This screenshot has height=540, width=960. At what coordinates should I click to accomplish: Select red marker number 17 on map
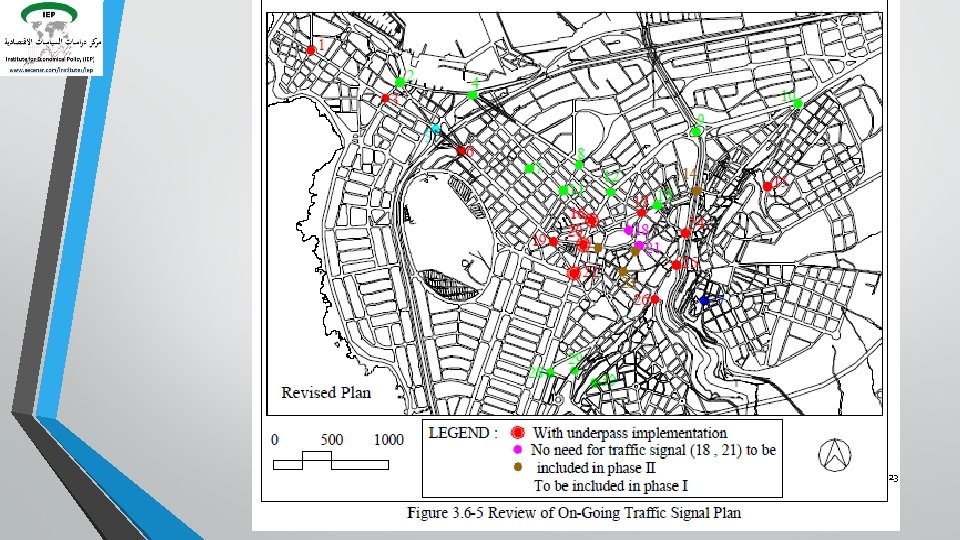pos(642,212)
